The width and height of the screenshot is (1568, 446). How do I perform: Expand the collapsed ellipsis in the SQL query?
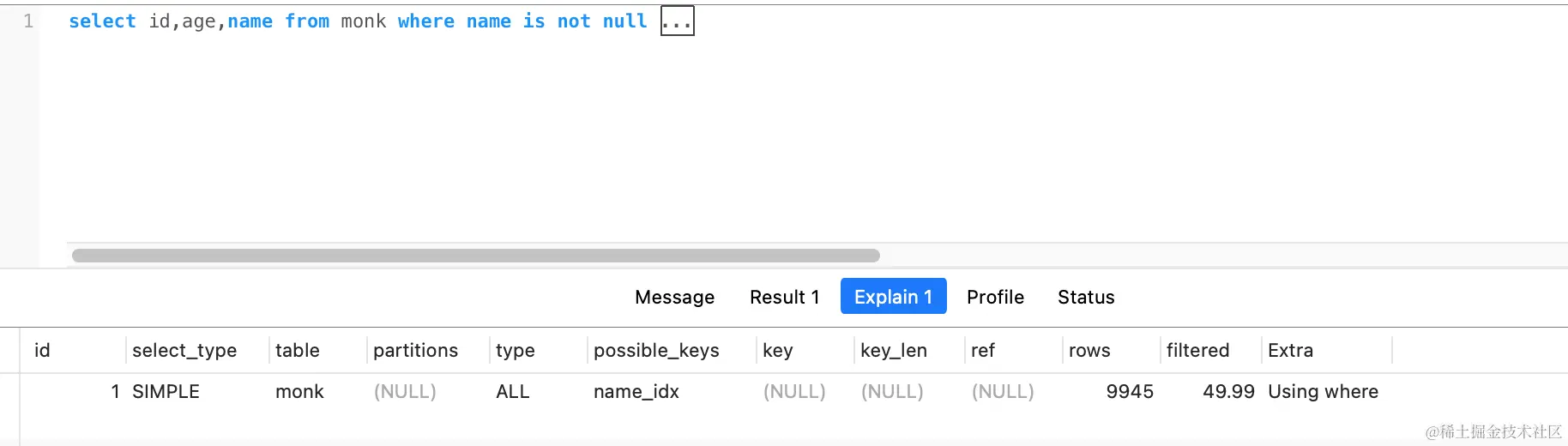677,21
